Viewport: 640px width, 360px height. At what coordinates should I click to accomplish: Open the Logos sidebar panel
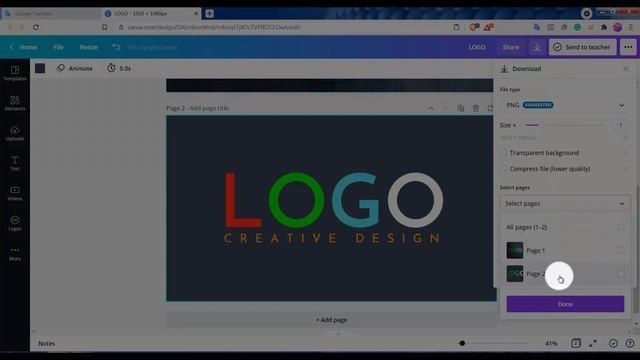click(15, 223)
